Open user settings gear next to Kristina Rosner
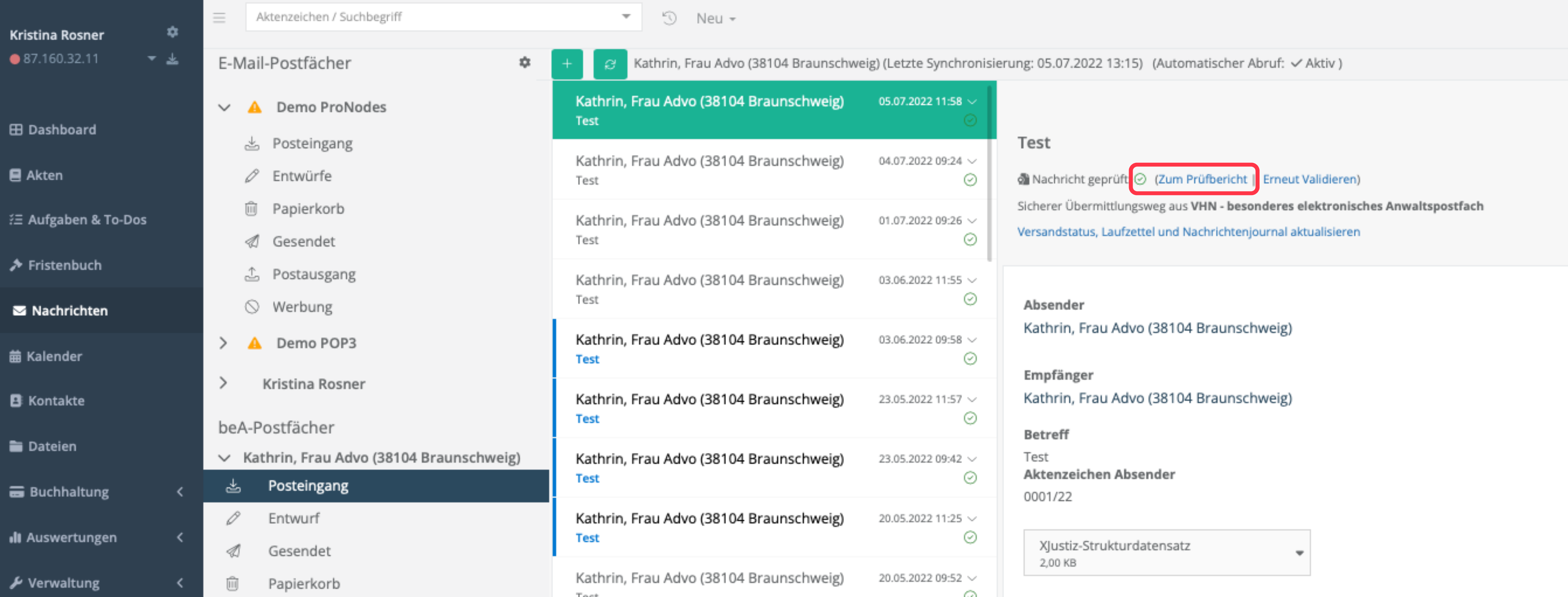 coord(172,32)
